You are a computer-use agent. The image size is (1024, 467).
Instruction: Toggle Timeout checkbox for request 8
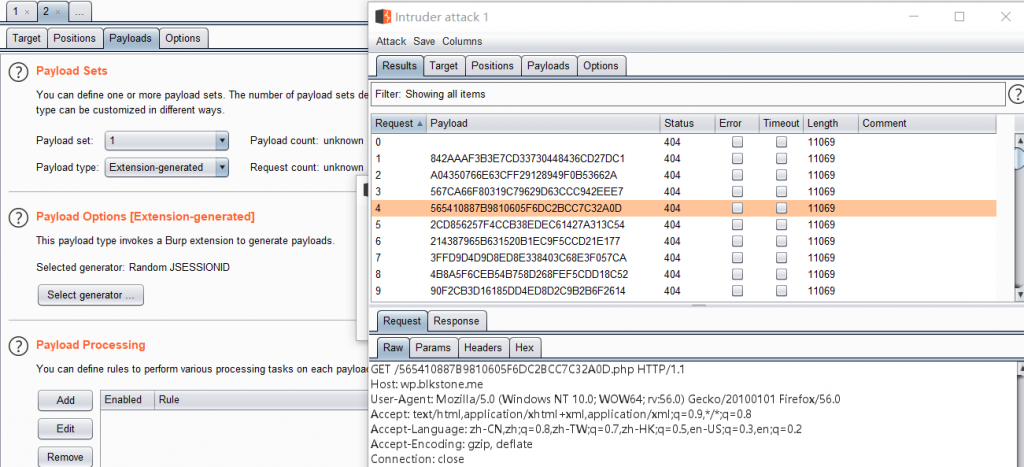tap(782, 274)
